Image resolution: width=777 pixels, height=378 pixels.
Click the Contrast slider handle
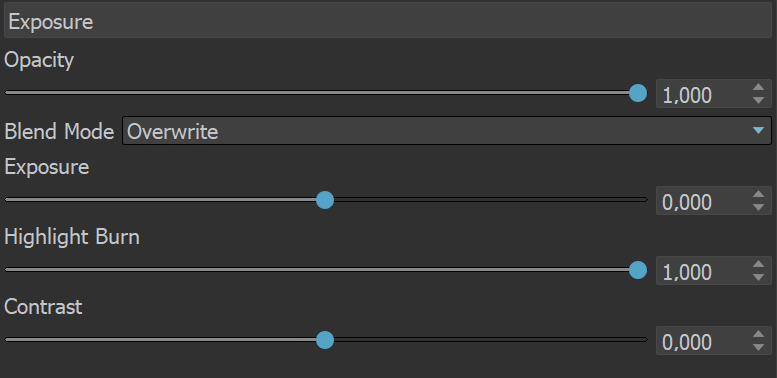point(325,340)
